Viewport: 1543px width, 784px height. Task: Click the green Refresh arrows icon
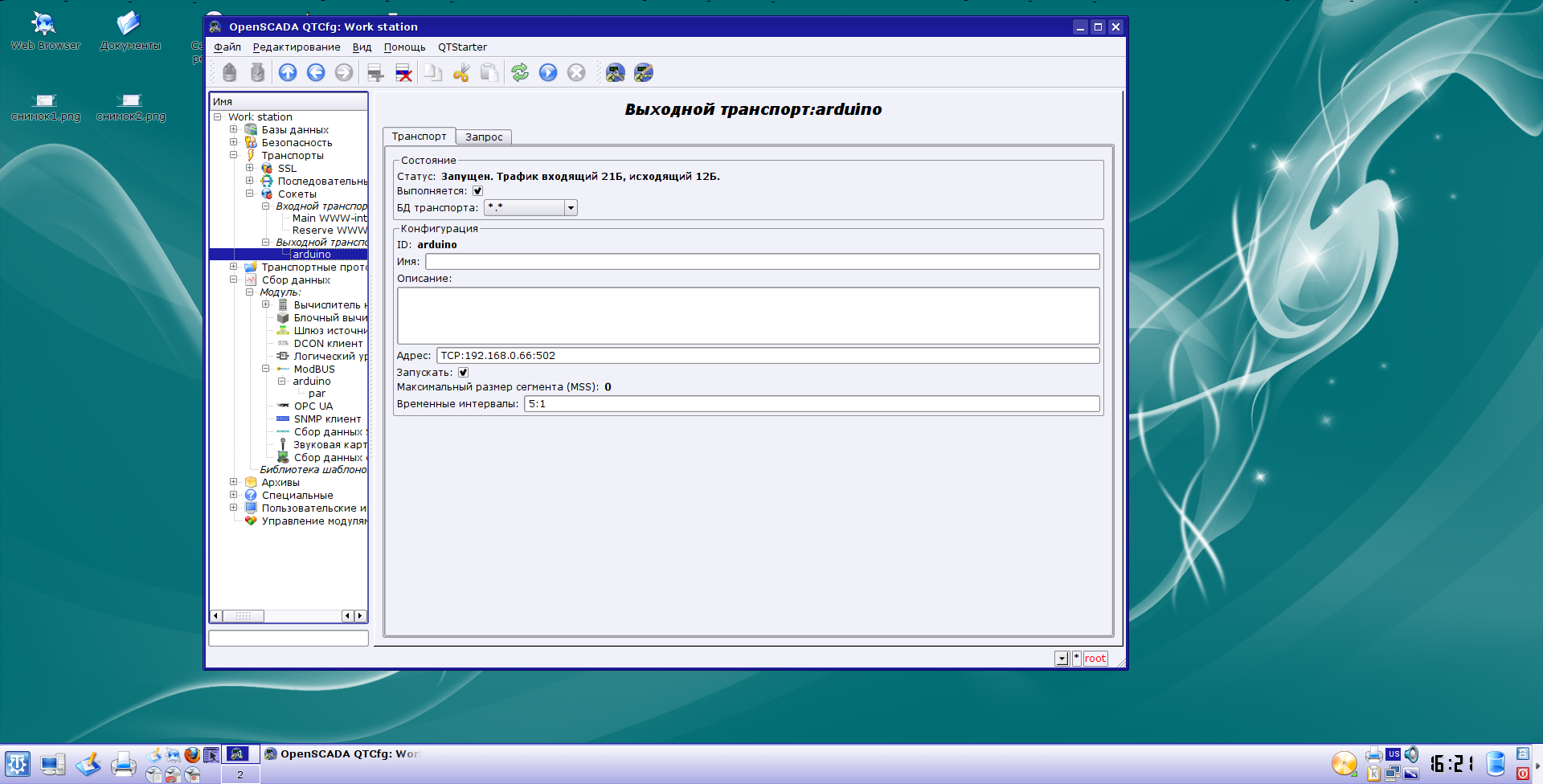pyautogui.click(x=520, y=73)
